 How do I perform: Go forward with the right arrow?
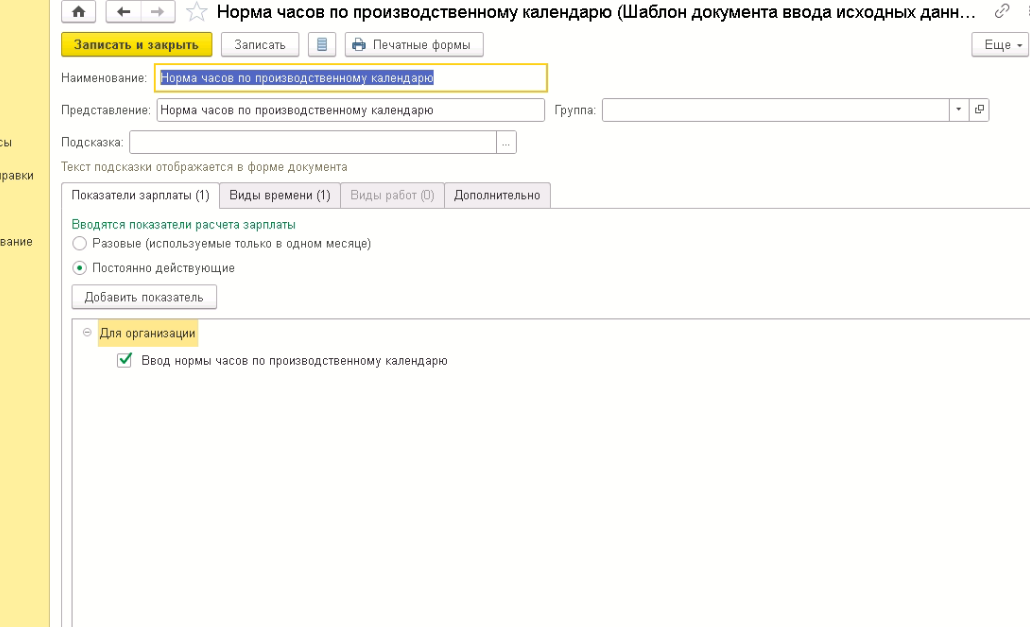point(156,13)
